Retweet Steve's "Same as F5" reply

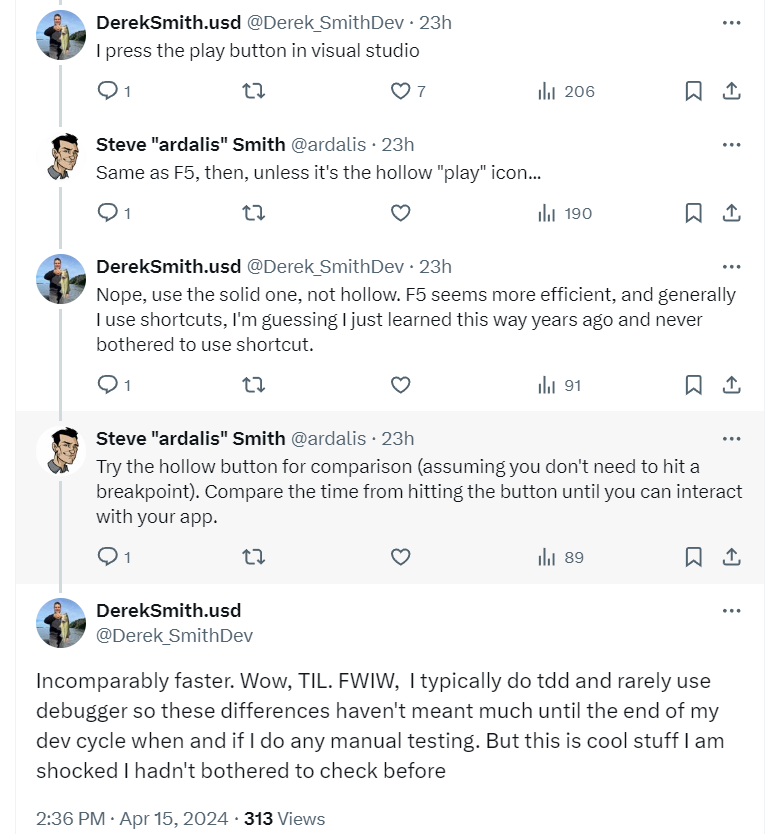[x=254, y=213]
